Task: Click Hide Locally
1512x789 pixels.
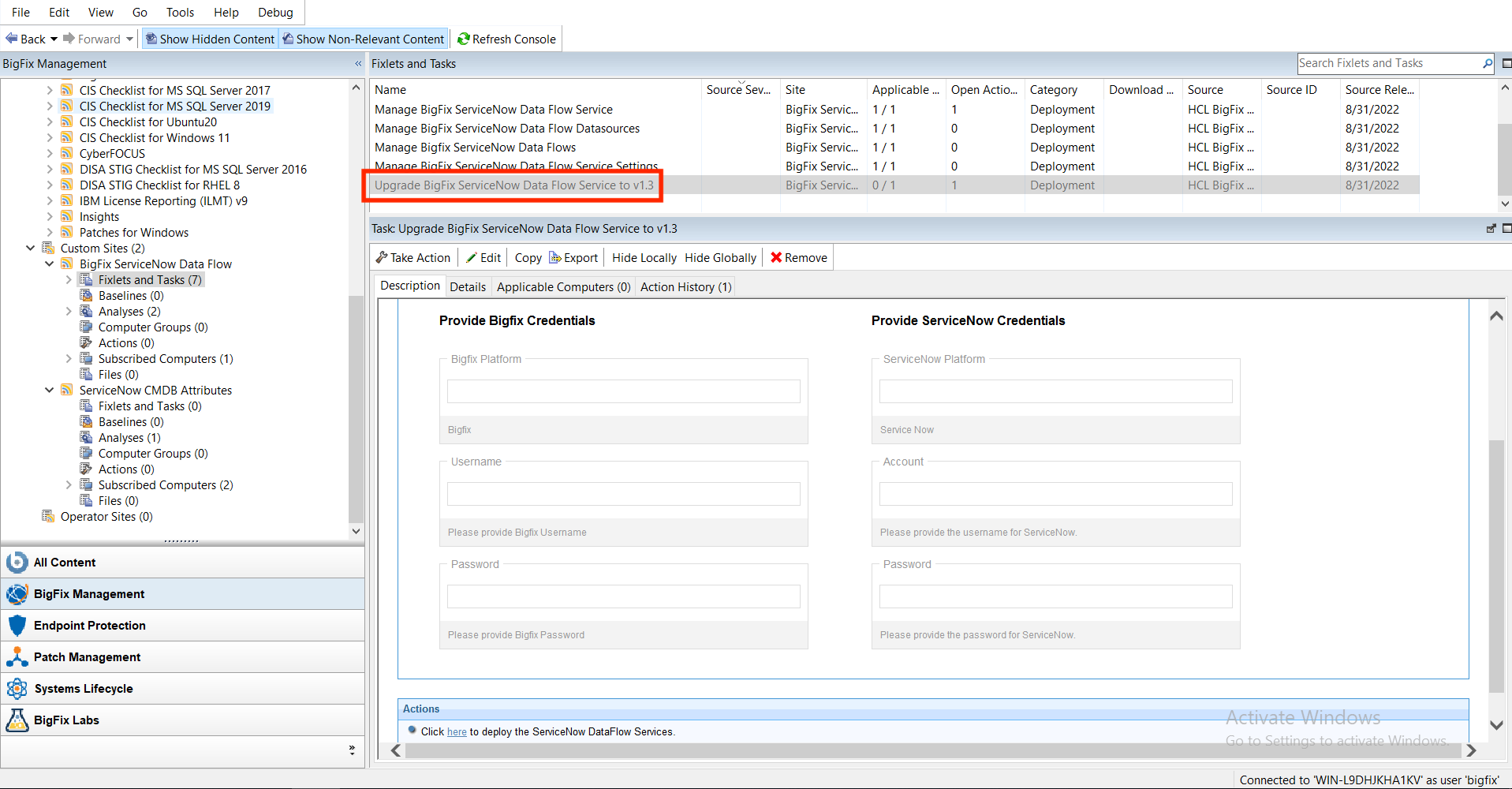Action: pos(644,258)
